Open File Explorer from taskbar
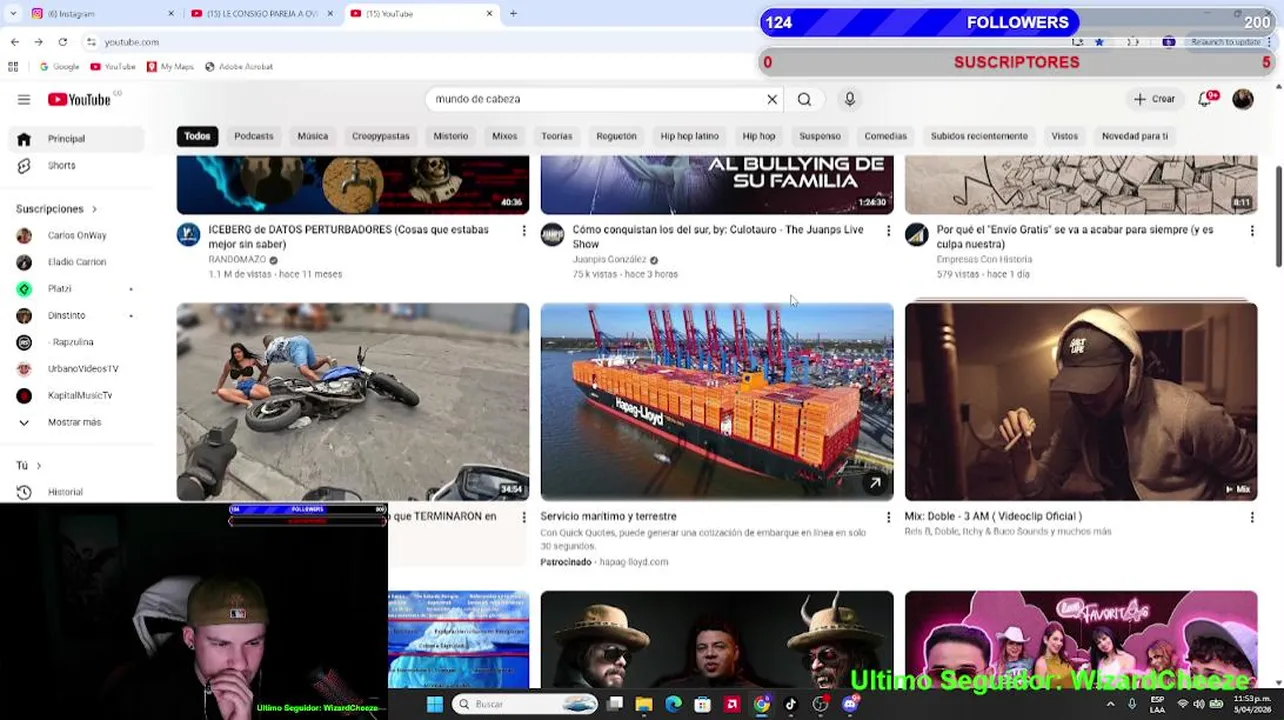The width and height of the screenshot is (1284, 720). (x=644, y=704)
